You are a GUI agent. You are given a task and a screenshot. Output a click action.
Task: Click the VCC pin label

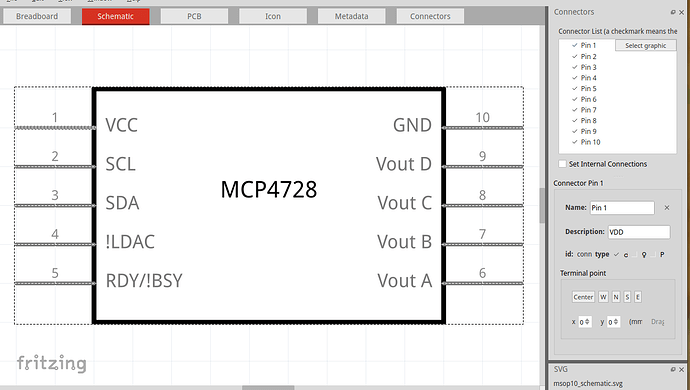tap(121, 125)
